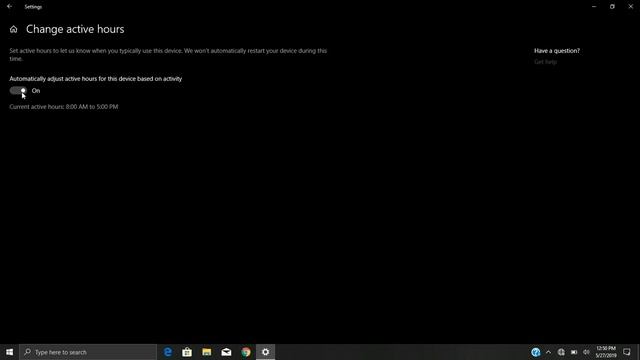Toggle automatically adjust active hours switch
Image resolution: width=640 pixels, height=360 pixels.
18,91
